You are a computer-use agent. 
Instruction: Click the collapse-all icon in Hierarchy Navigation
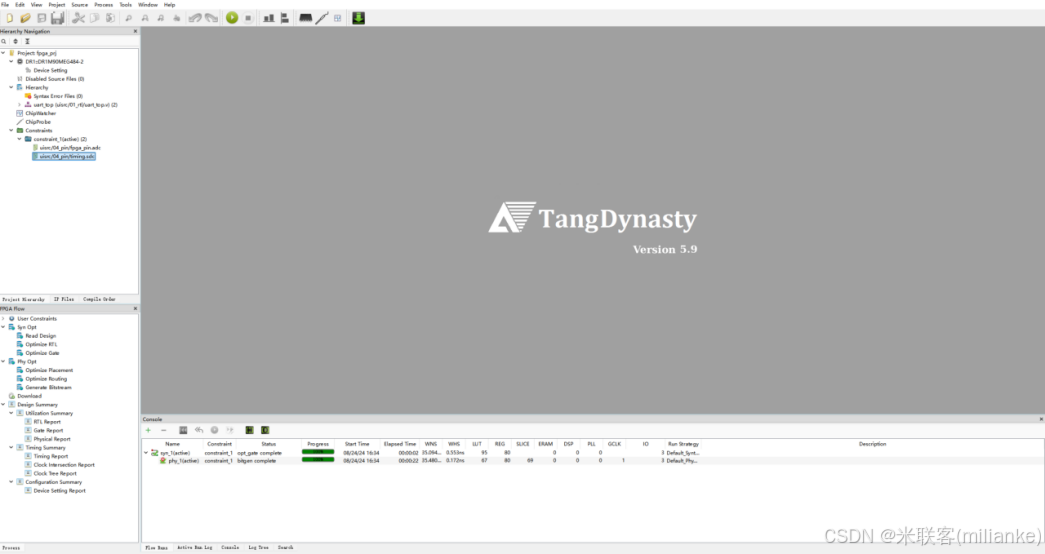(x=27, y=41)
